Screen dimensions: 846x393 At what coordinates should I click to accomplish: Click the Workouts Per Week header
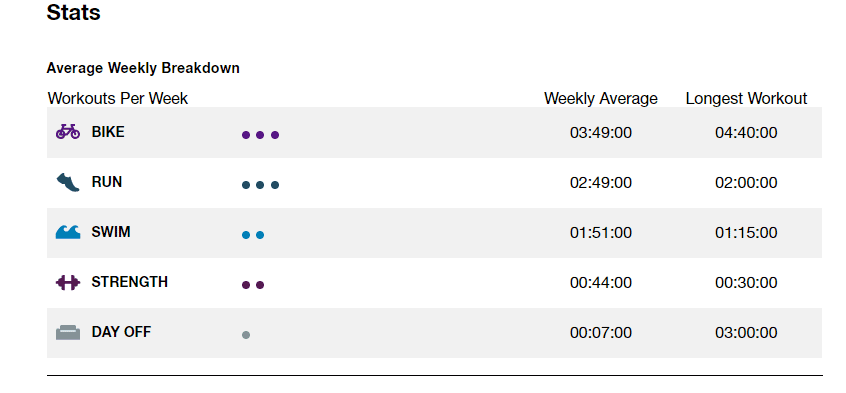coord(118,98)
